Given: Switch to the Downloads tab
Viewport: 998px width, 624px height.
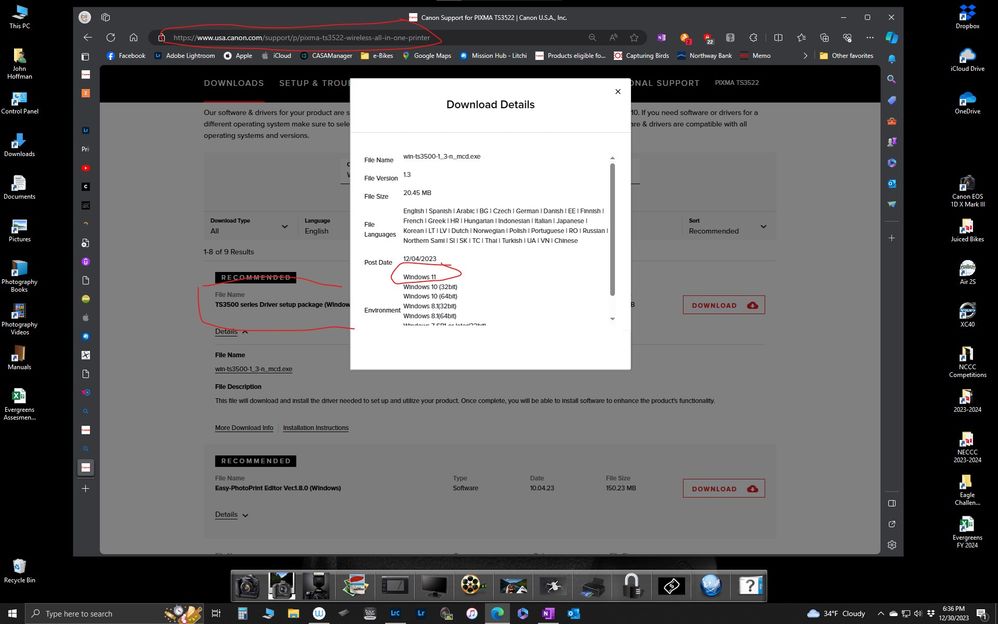Looking at the screenshot, I should coord(234,83).
